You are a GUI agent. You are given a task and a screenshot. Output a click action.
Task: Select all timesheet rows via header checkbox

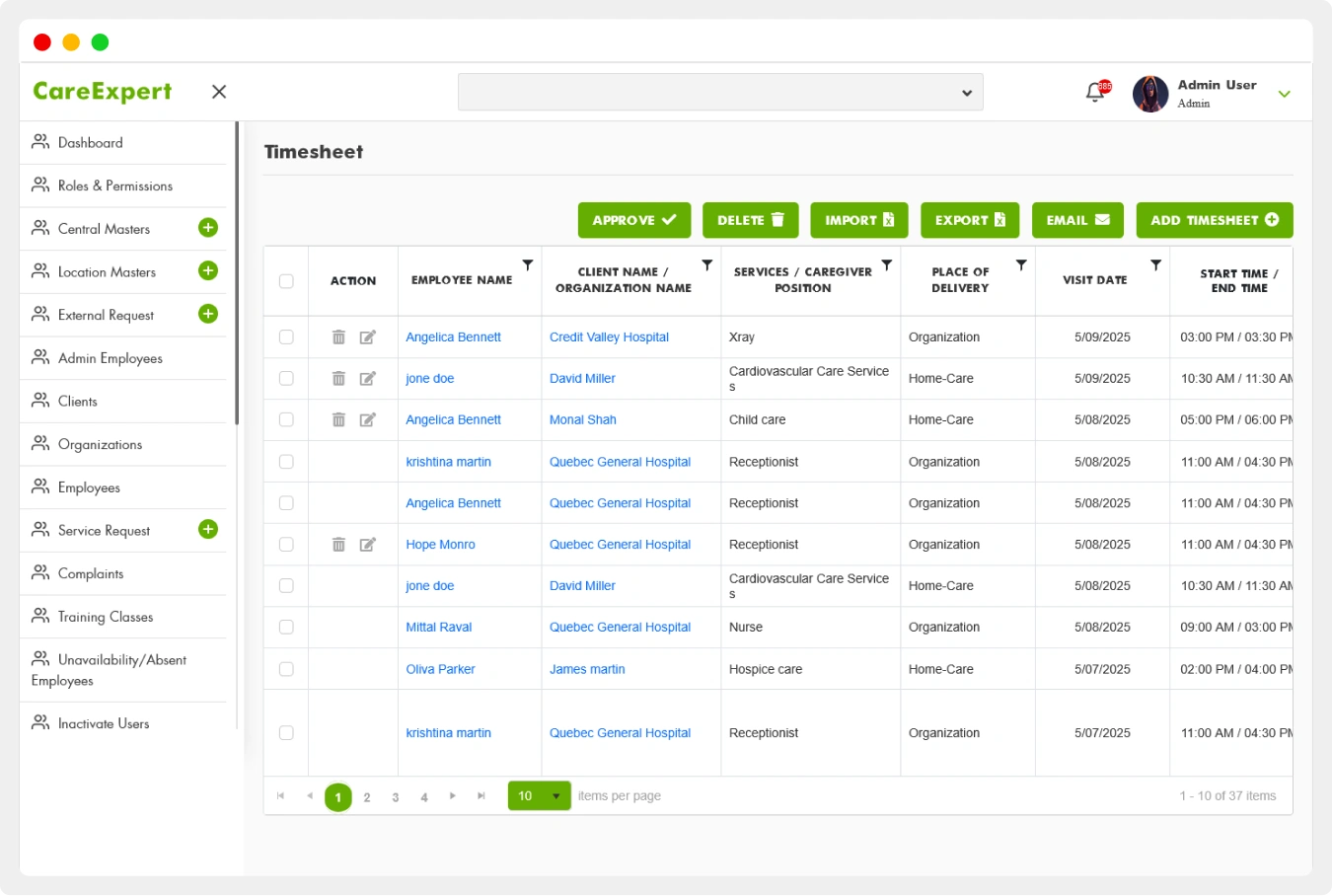pyautogui.click(x=285, y=280)
